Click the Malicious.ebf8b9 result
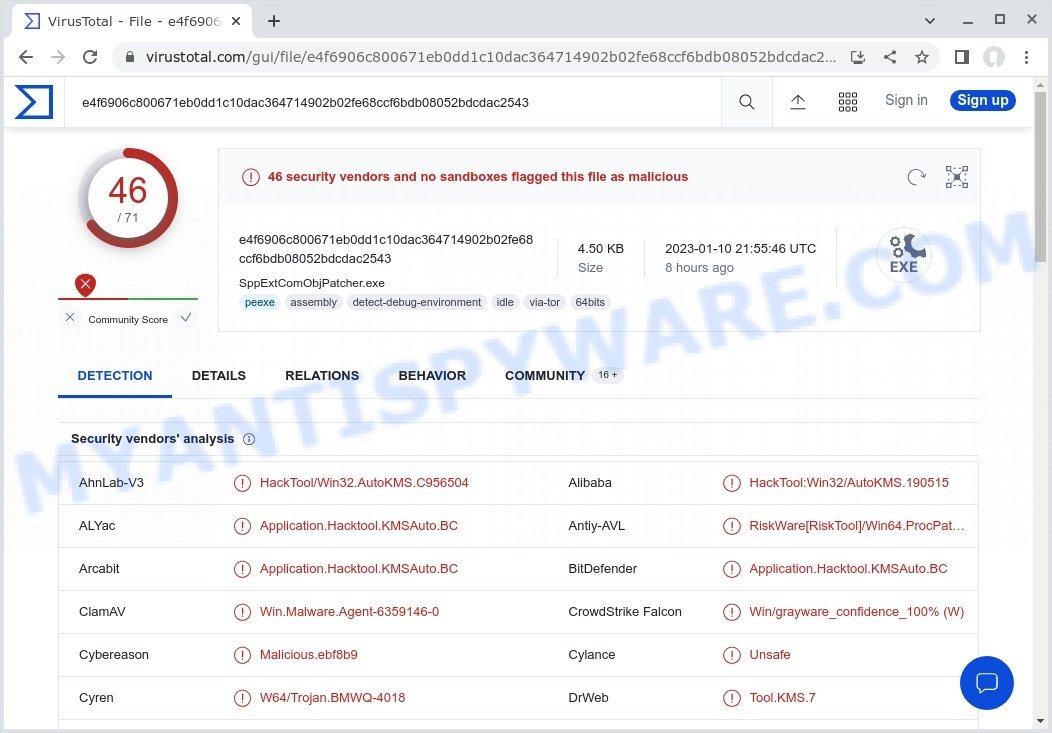This screenshot has width=1052, height=733. [309, 655]
